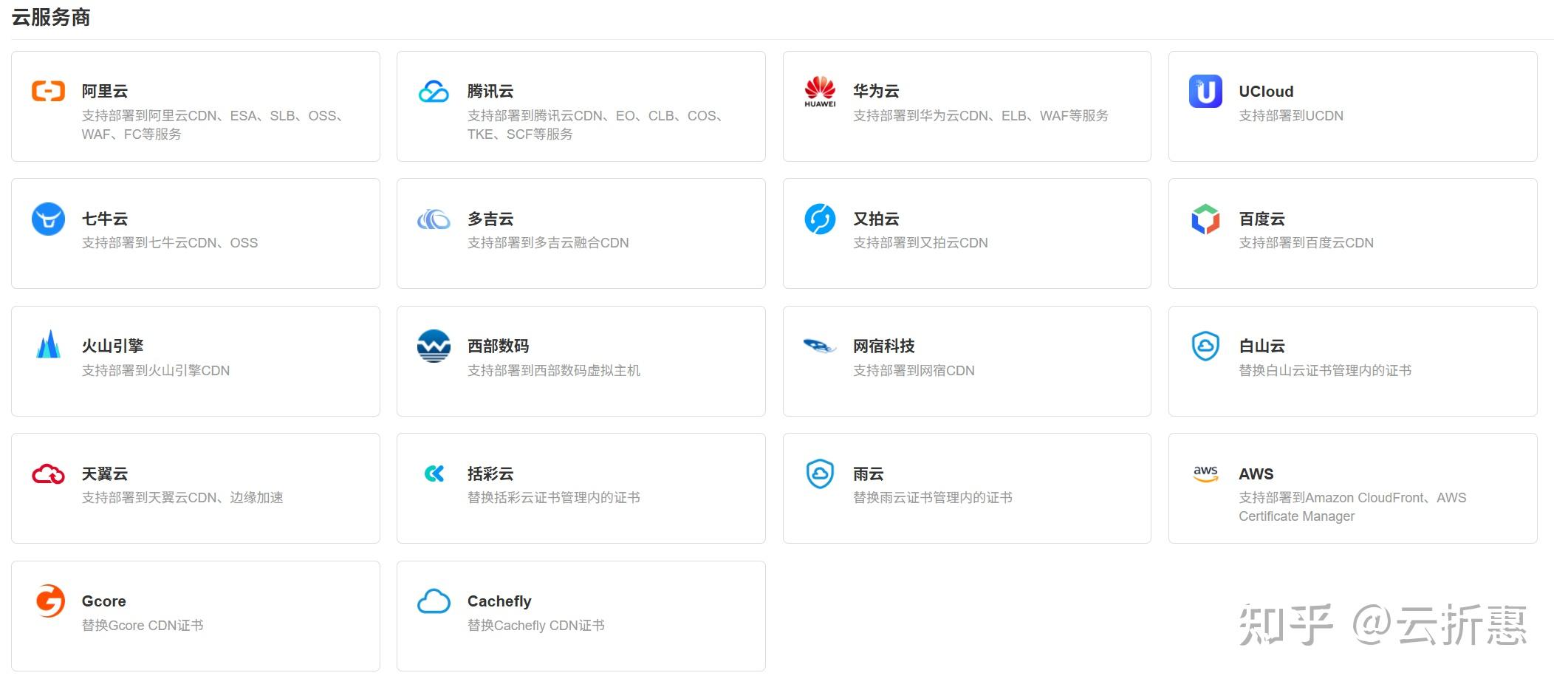
Task: Click the 七牛云 blue bull logo
Action: click(49, 219)
